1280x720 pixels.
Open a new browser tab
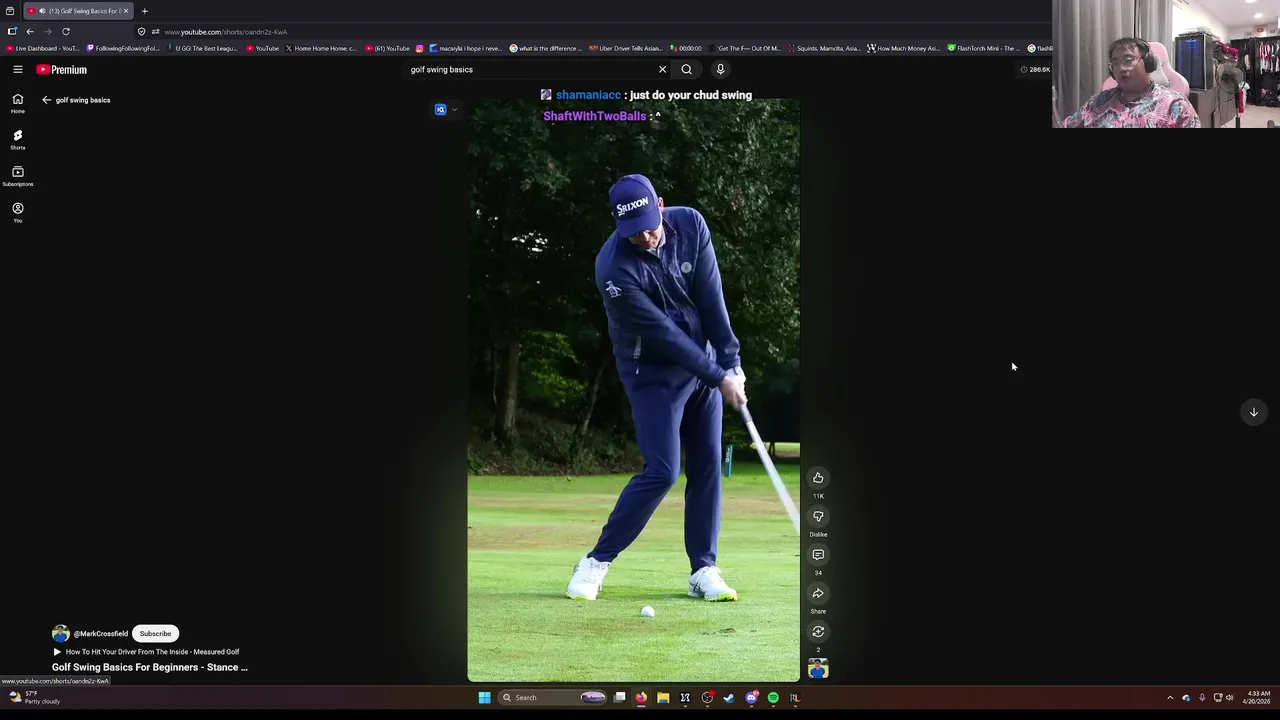pyautogui.click(x=144, y=11)
